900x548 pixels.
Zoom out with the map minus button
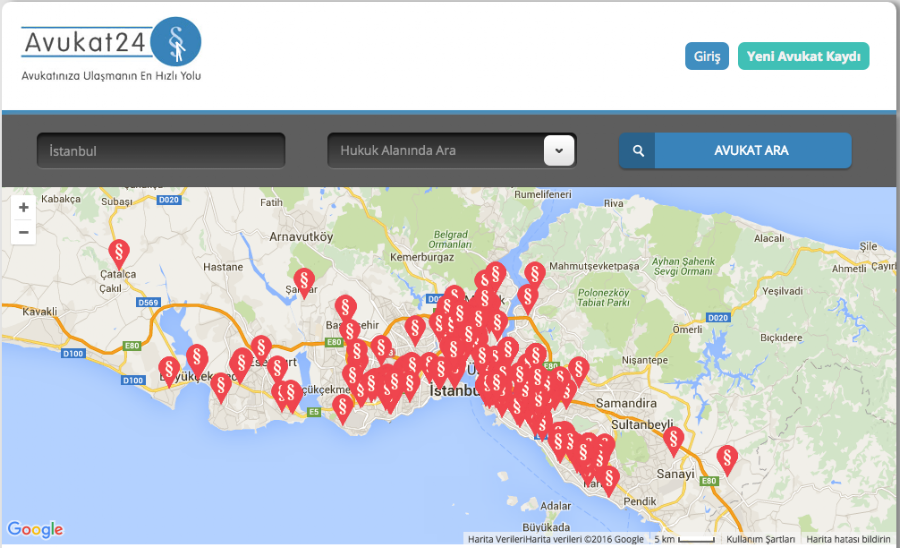[24, 232]
